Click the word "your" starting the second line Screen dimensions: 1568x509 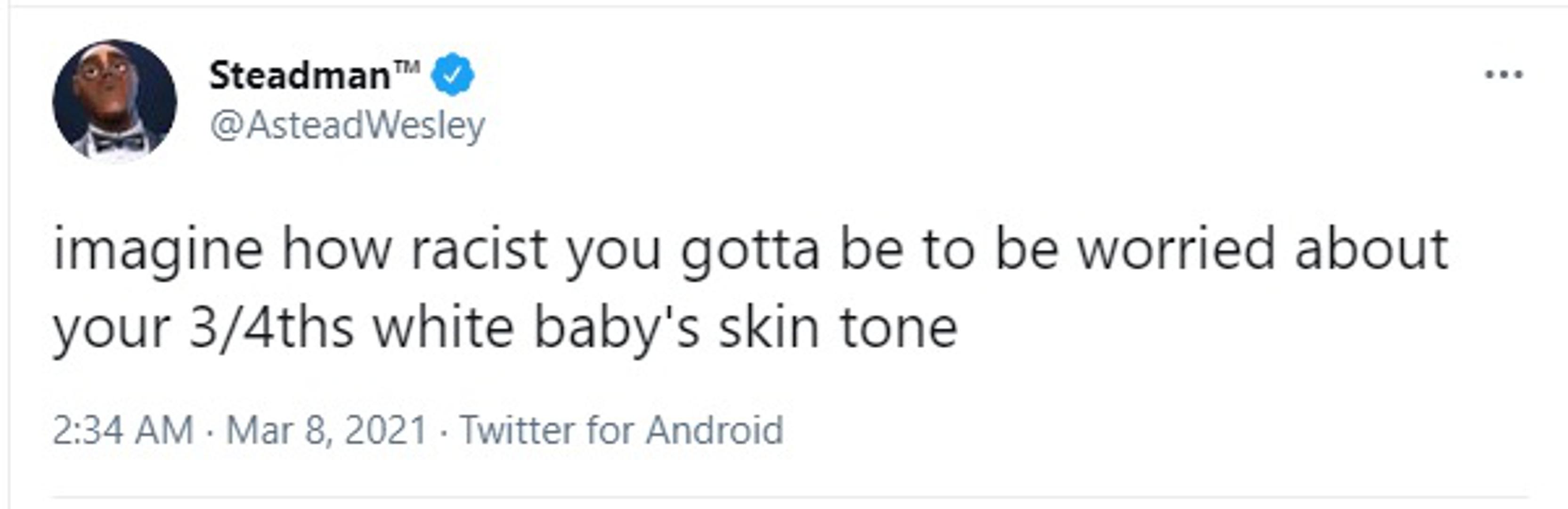[111, 329]
